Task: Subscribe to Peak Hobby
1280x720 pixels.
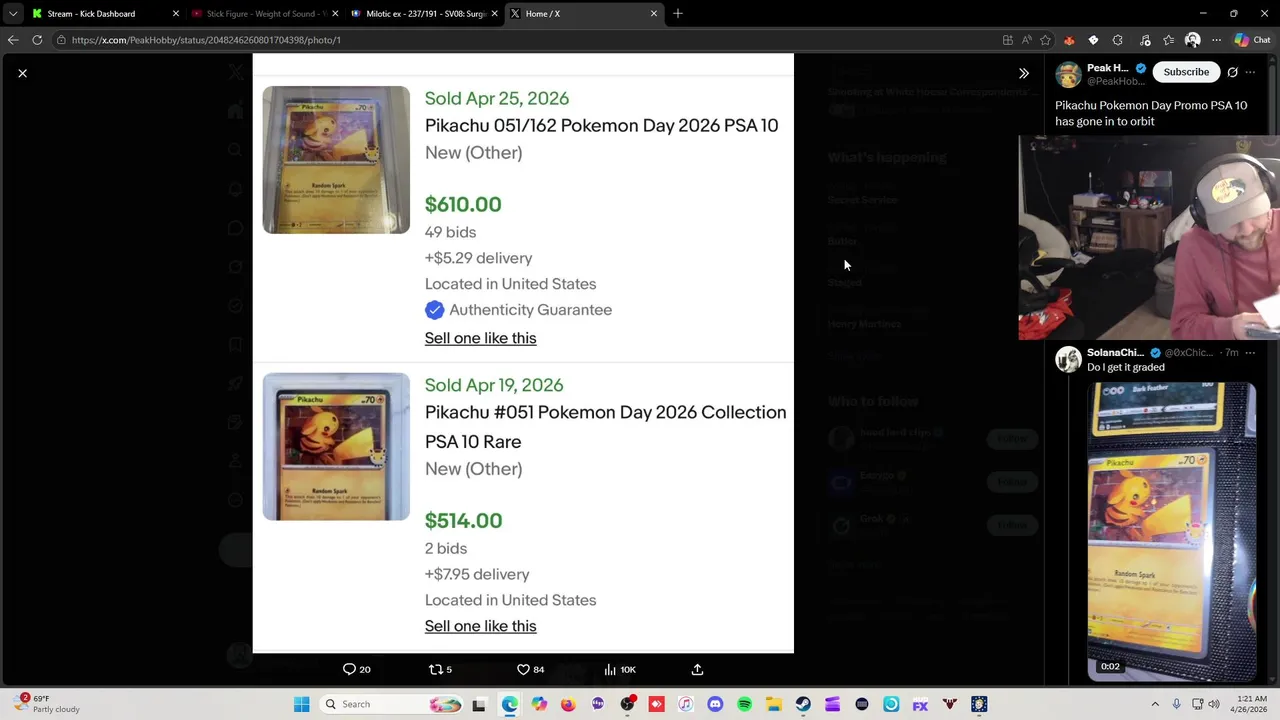Action: (x=1186, y=72)
